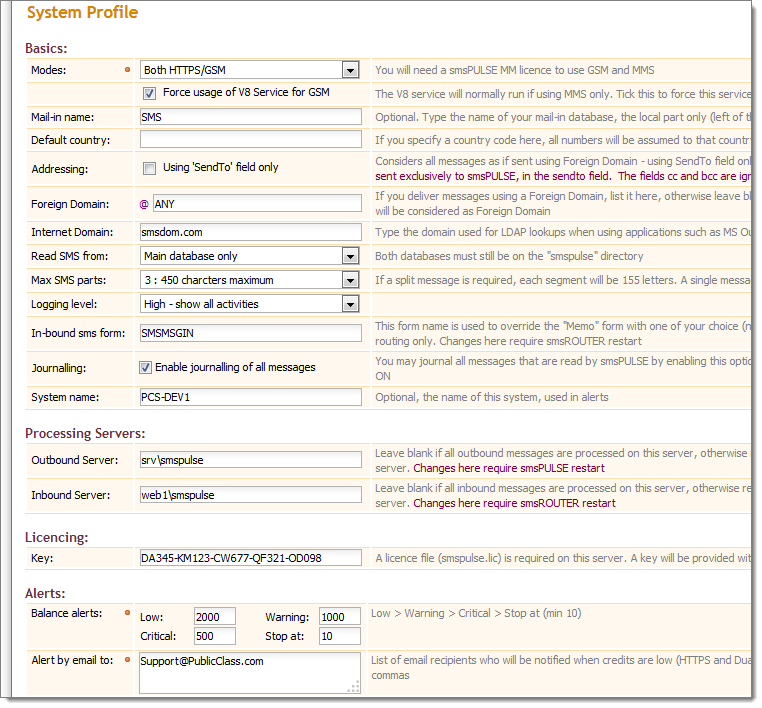762x708 pixels.
Task: Click the 'Both databases must still be' hint
Action: (x=509, y=256)
